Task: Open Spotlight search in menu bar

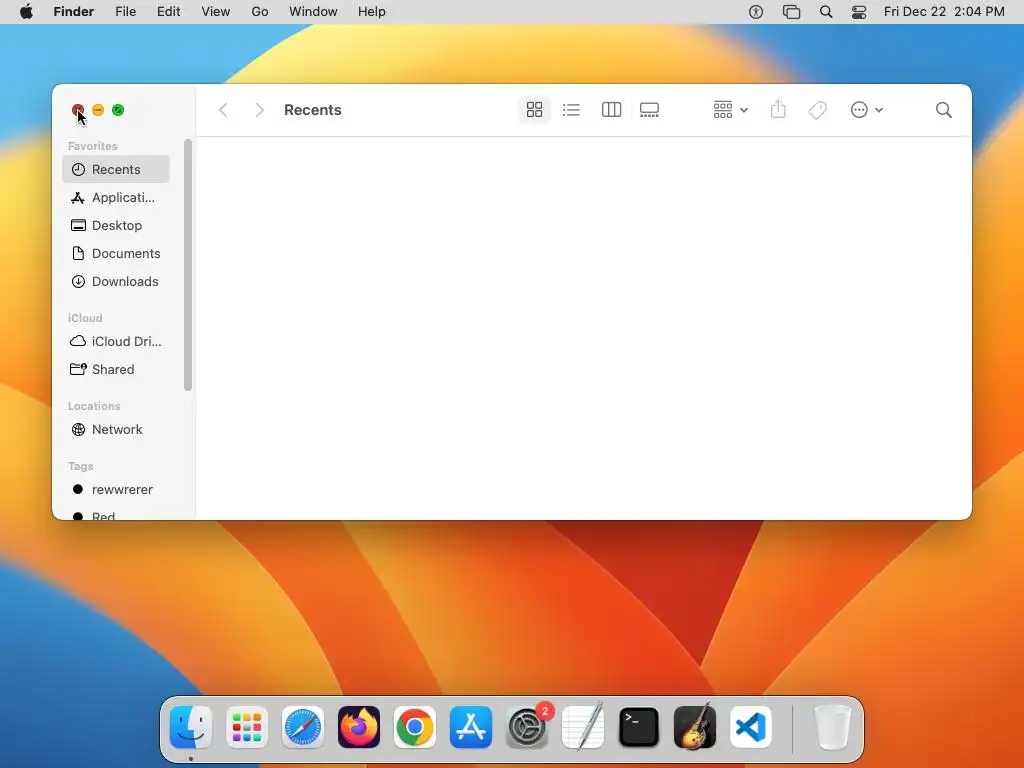Action: pos(826,12)
